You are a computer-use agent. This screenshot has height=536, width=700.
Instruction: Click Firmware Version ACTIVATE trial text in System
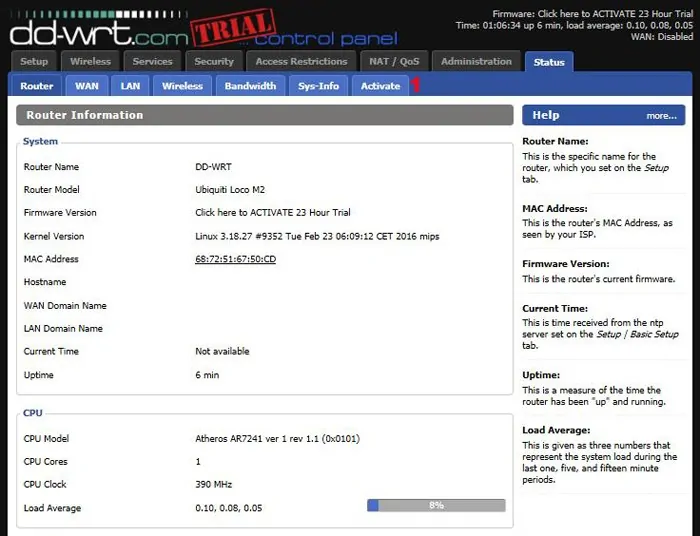[x=273, y=212]
